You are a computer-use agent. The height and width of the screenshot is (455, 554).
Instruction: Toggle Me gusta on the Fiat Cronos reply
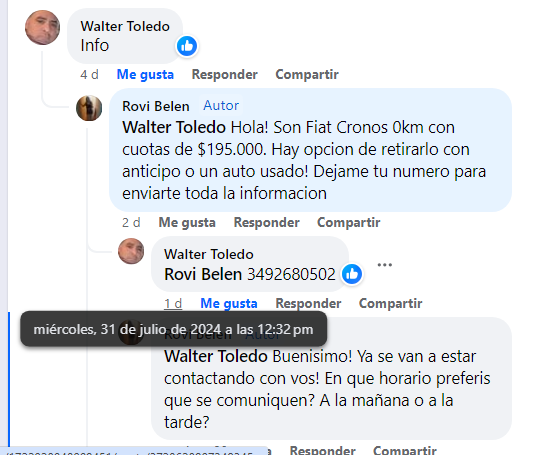[x=187, y=223]
